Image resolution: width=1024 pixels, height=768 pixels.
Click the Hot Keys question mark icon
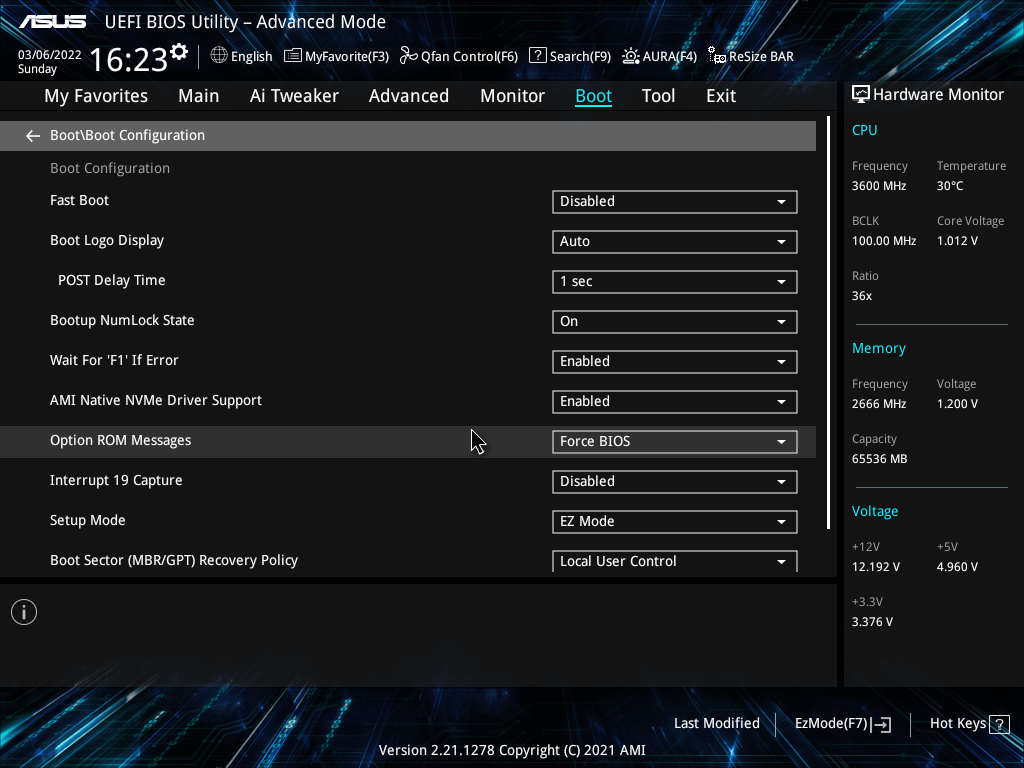[x=999, y=724]
